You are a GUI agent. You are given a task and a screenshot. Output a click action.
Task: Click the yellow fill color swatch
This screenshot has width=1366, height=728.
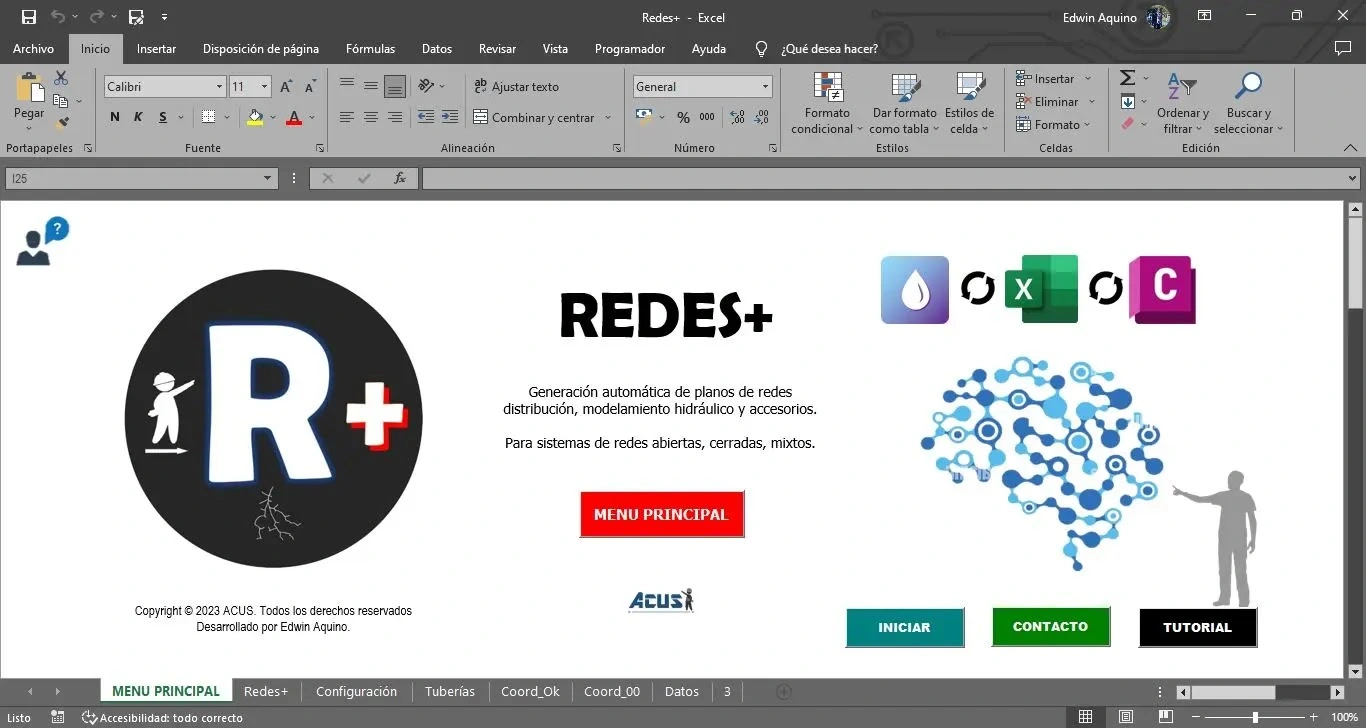pyautogui.click(x=255, y=117)
